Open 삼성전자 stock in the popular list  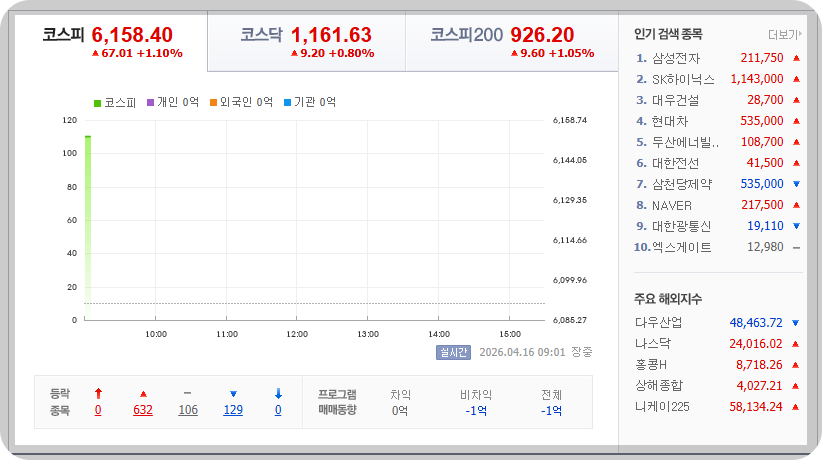tap(676, 58)
